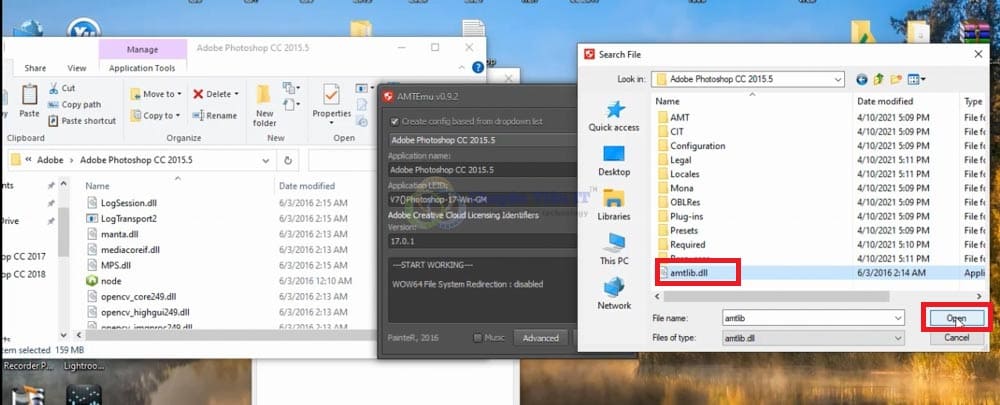The image size is (1000, 405).
Task: Click the Up one level icon in Search File dialog
Action: tap(879, 80)
